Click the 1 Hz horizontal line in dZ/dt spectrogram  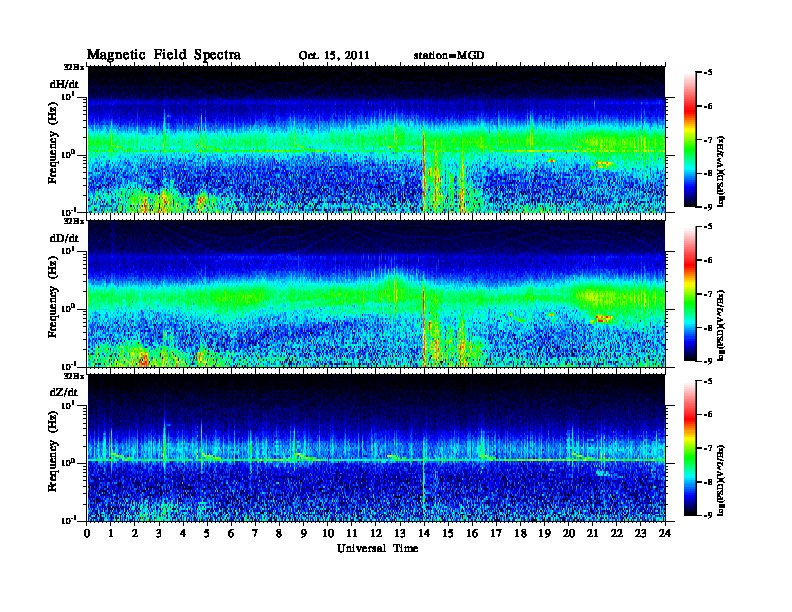click(x=376, y=461)
